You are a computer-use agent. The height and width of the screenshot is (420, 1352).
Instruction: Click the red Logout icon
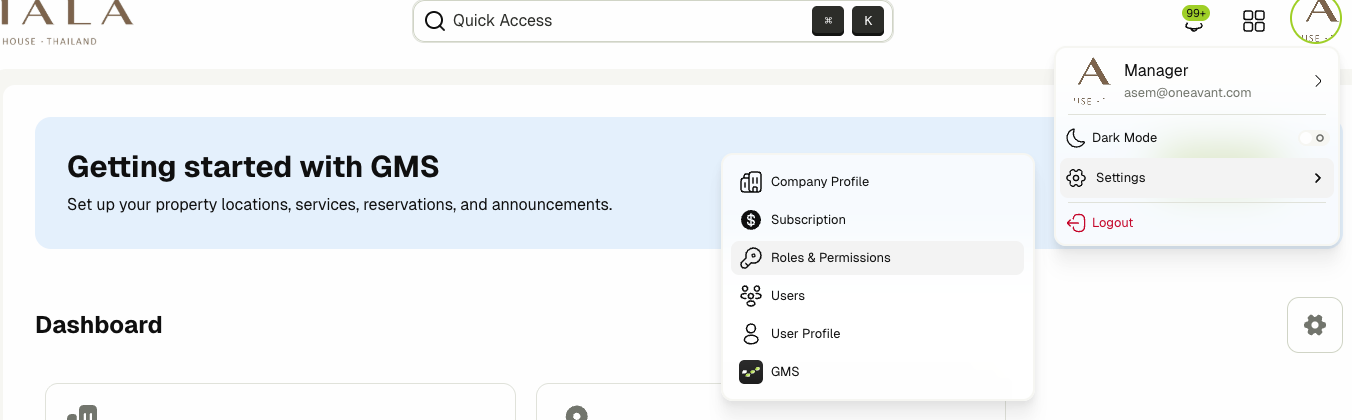1076,223
